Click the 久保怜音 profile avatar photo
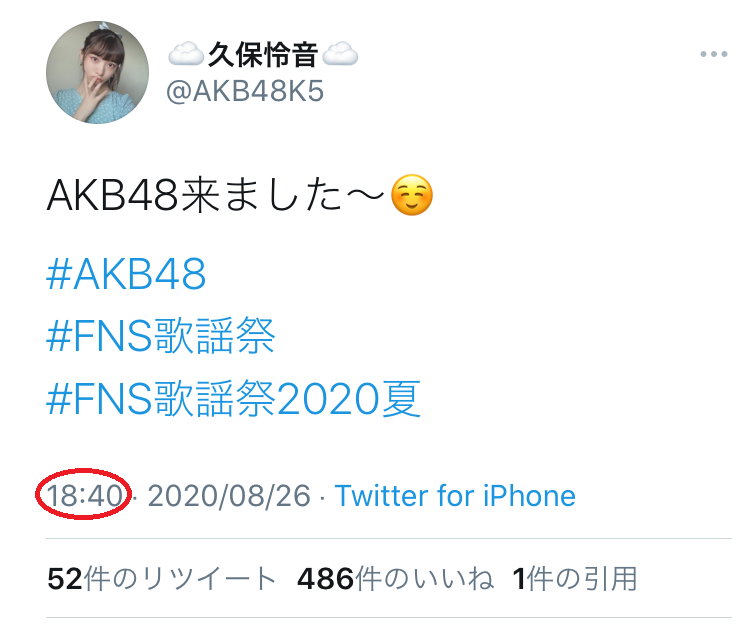 (98, 72)
